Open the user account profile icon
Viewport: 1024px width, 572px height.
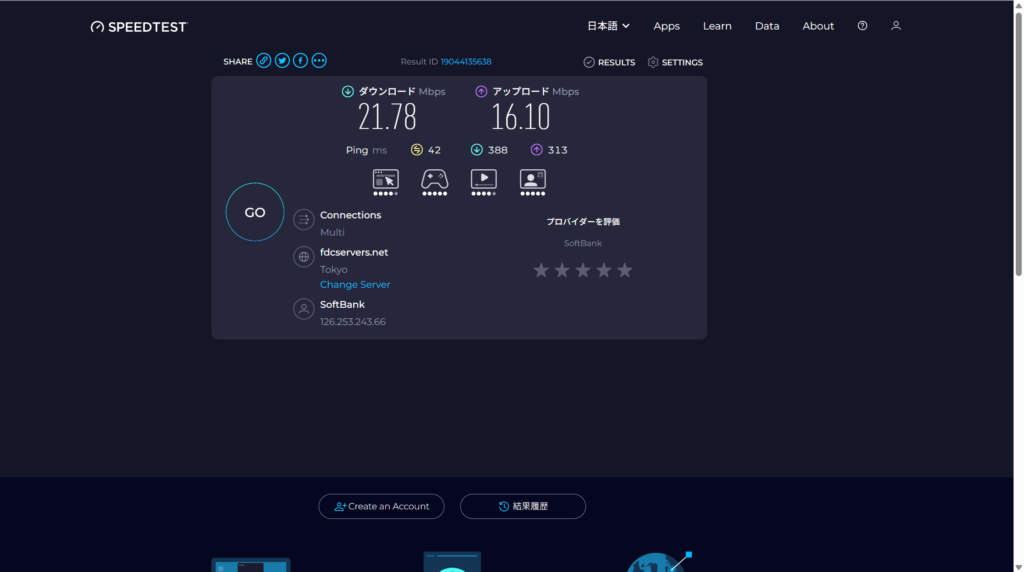[896, 26]
